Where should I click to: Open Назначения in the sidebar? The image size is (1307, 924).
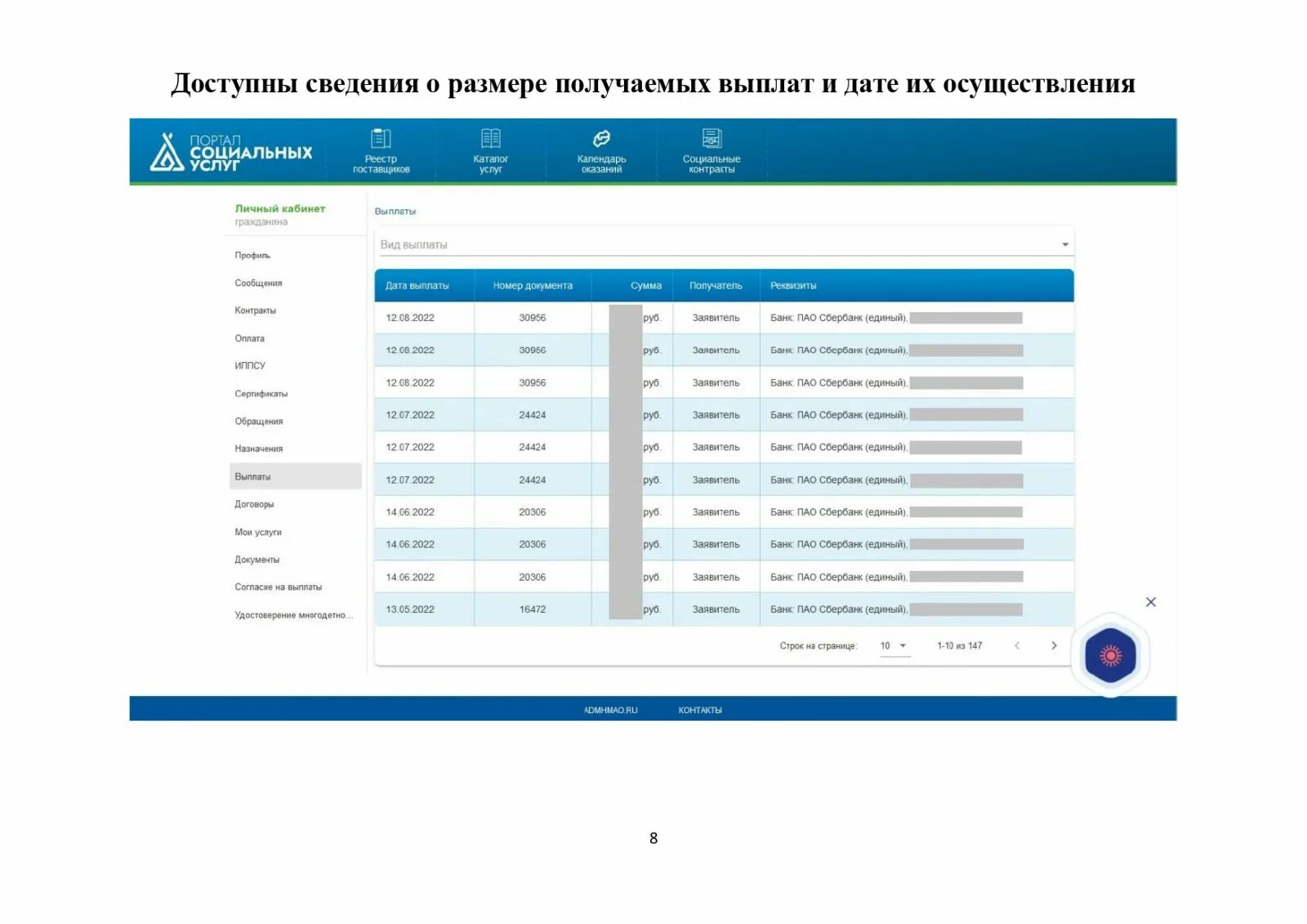259,449
